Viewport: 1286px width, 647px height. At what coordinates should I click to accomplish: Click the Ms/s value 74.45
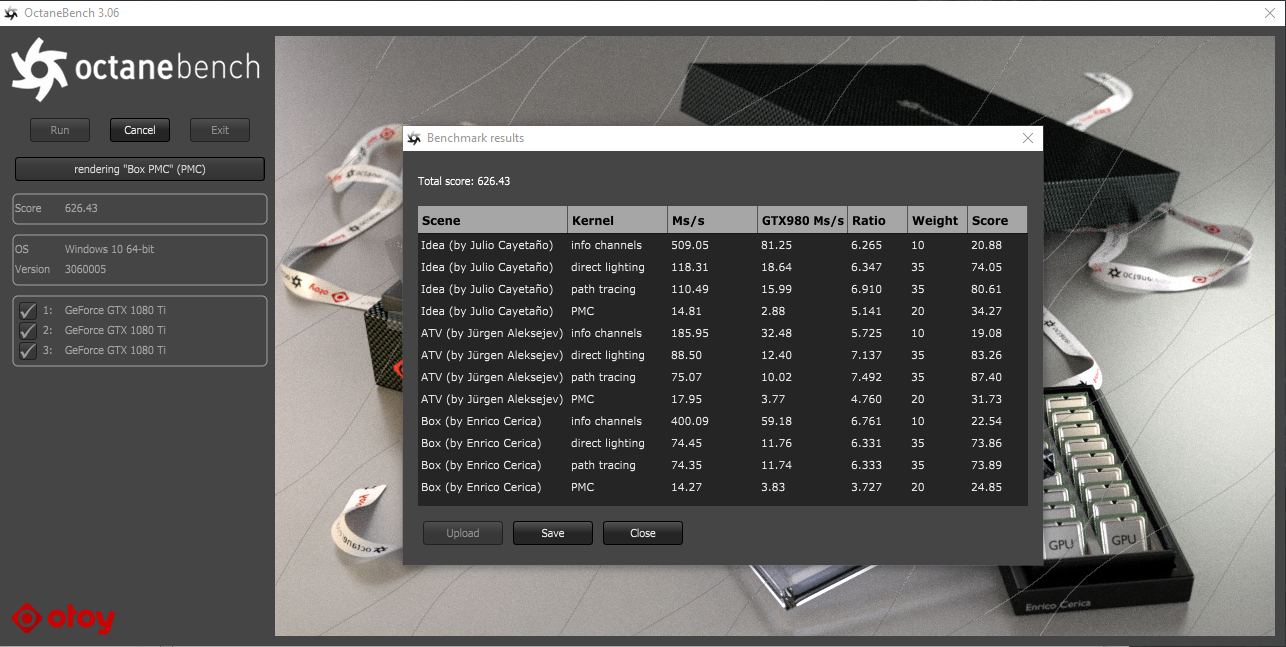click(x=686, y=443)
